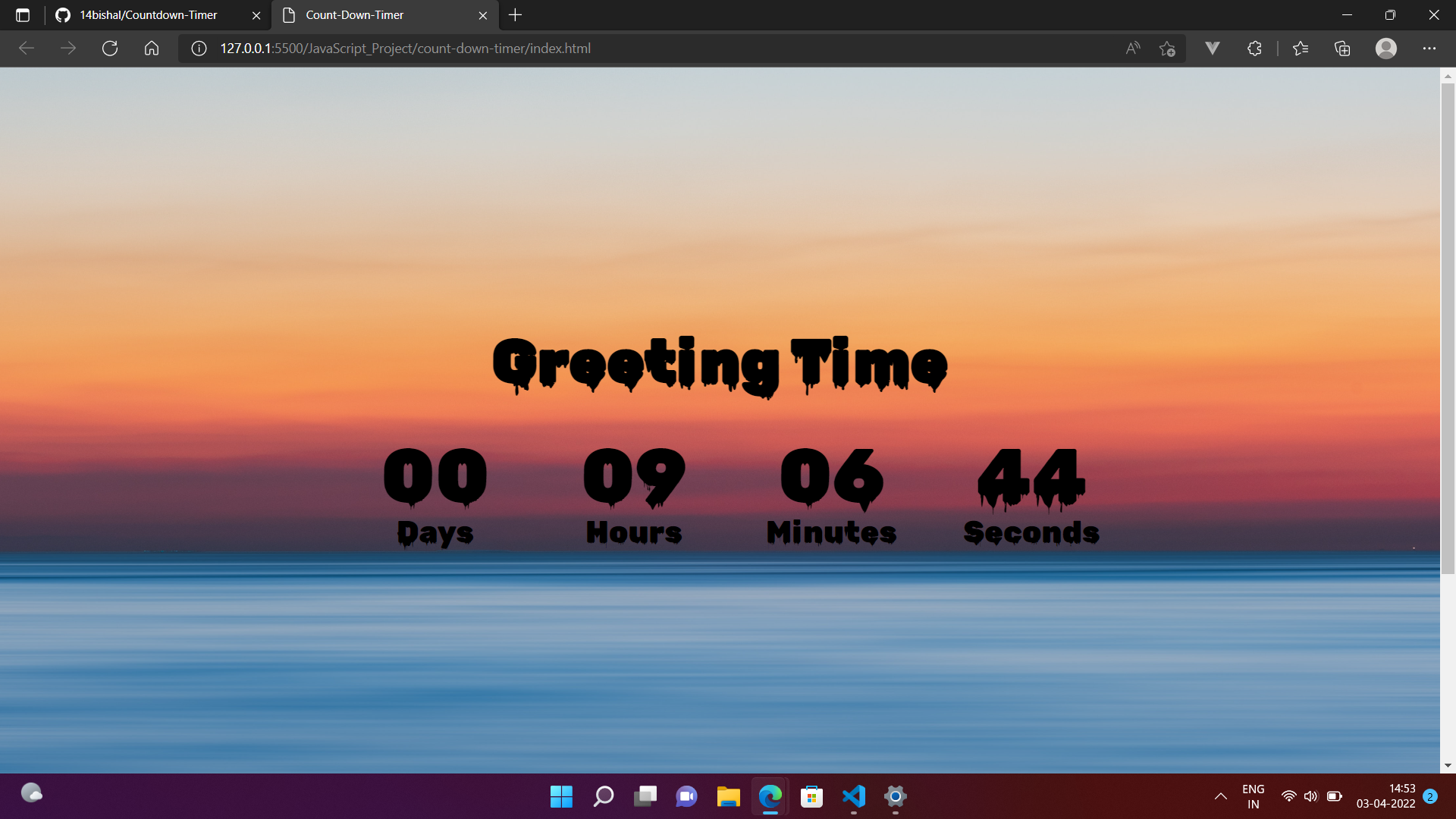1456x819 pixels.
Task: View site information for 127.0.0.1
Action: (198, 48)
